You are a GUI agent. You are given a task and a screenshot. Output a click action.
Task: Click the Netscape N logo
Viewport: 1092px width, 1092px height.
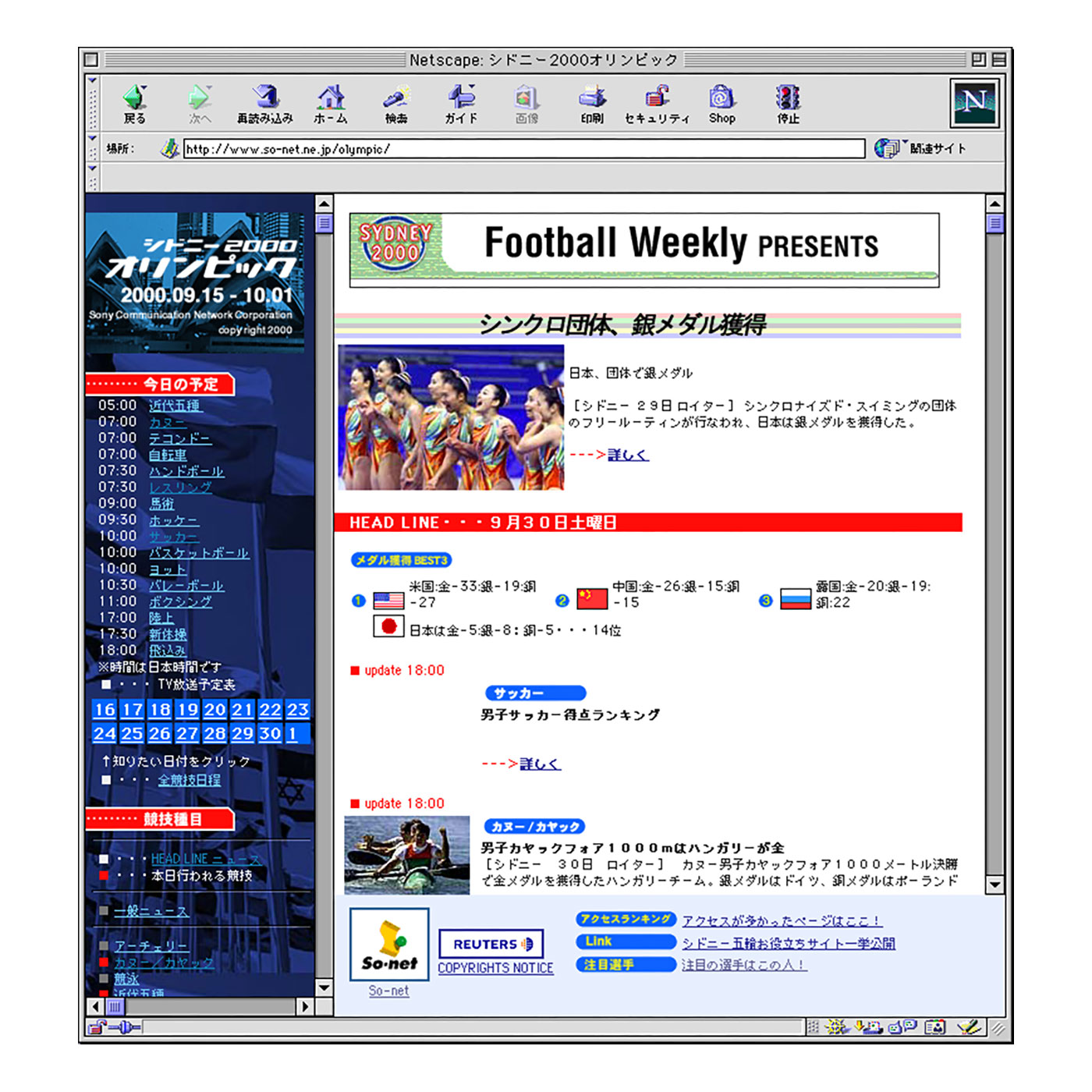click(974, 102)
